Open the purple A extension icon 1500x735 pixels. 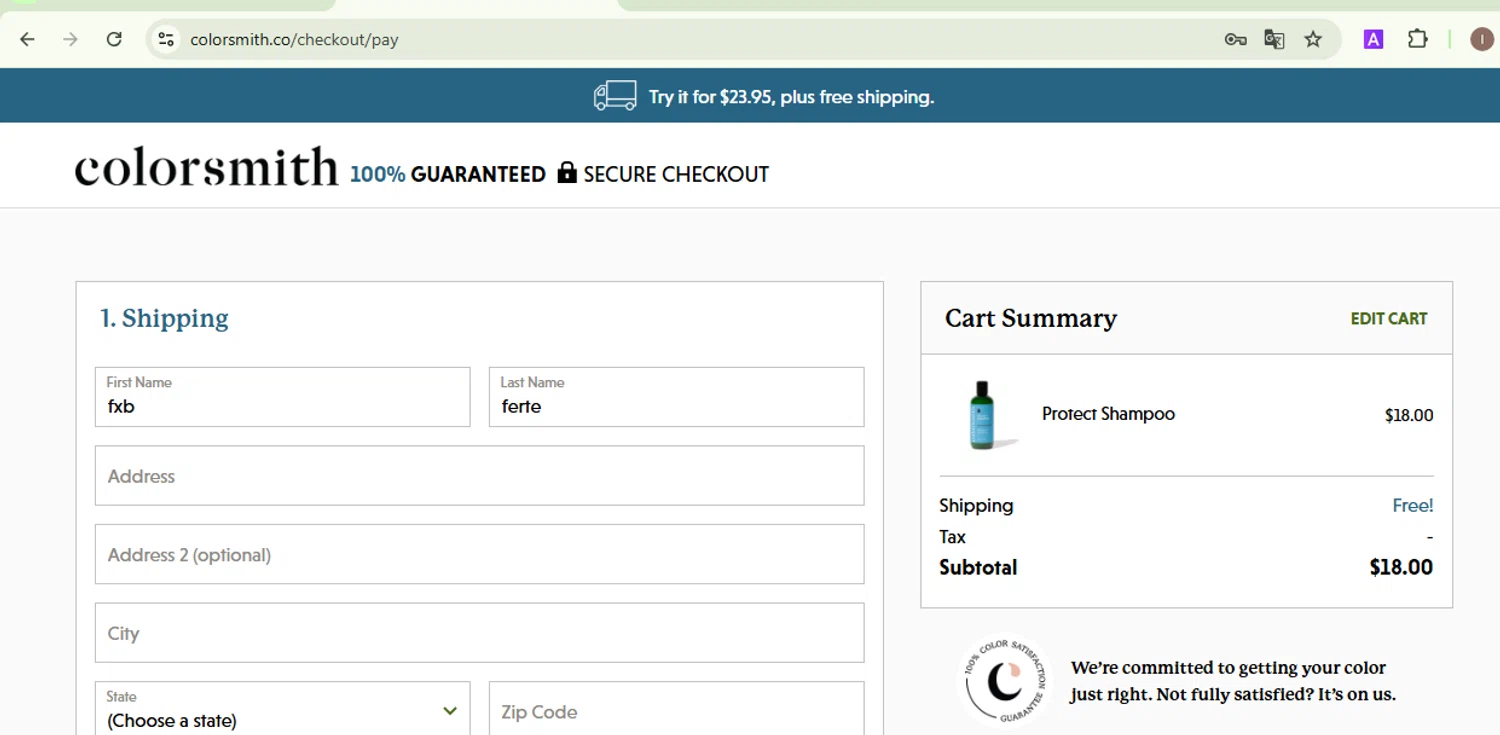click(1373, 39)
